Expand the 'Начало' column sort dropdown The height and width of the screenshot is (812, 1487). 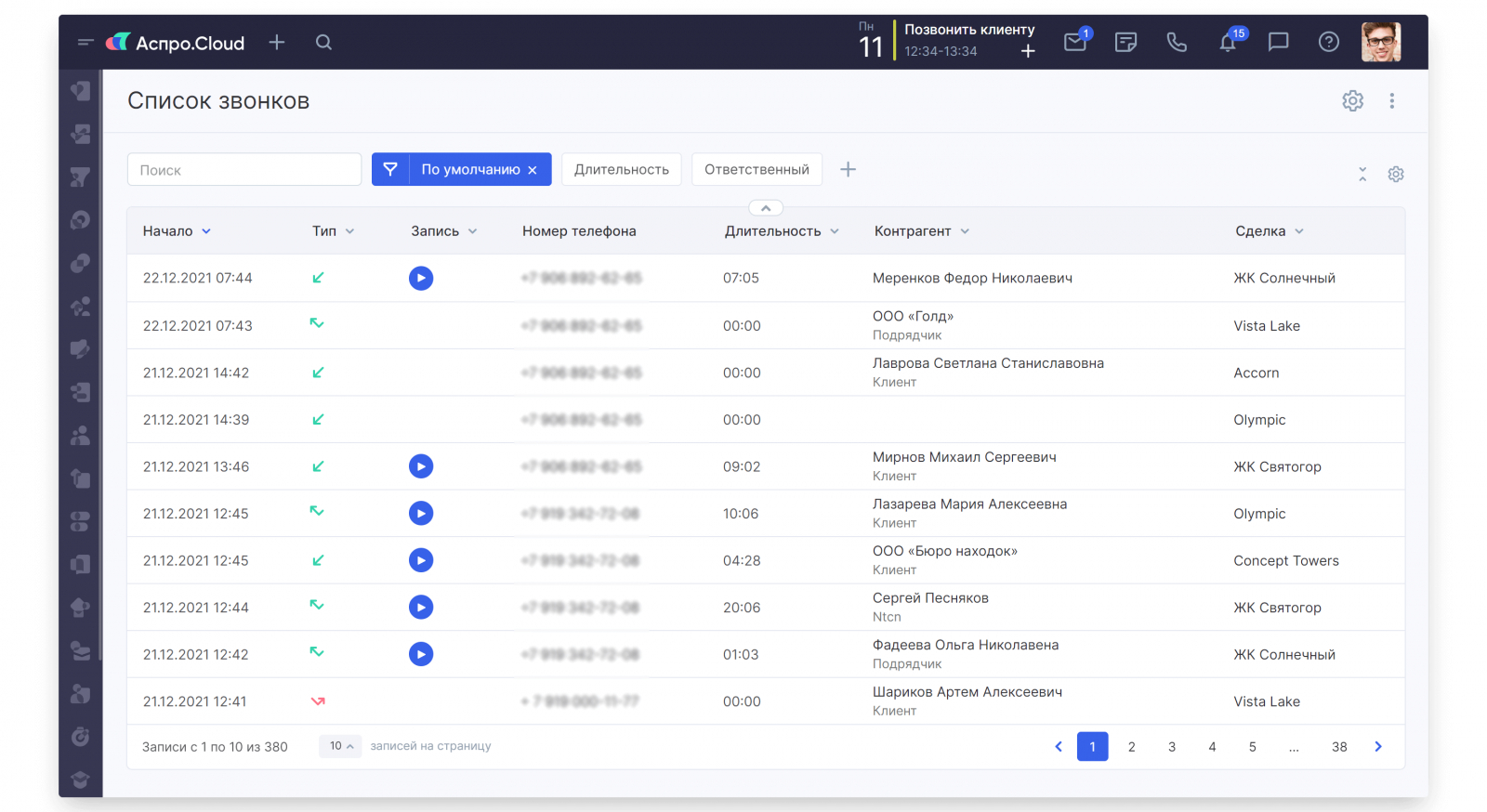tap(206, 231)
